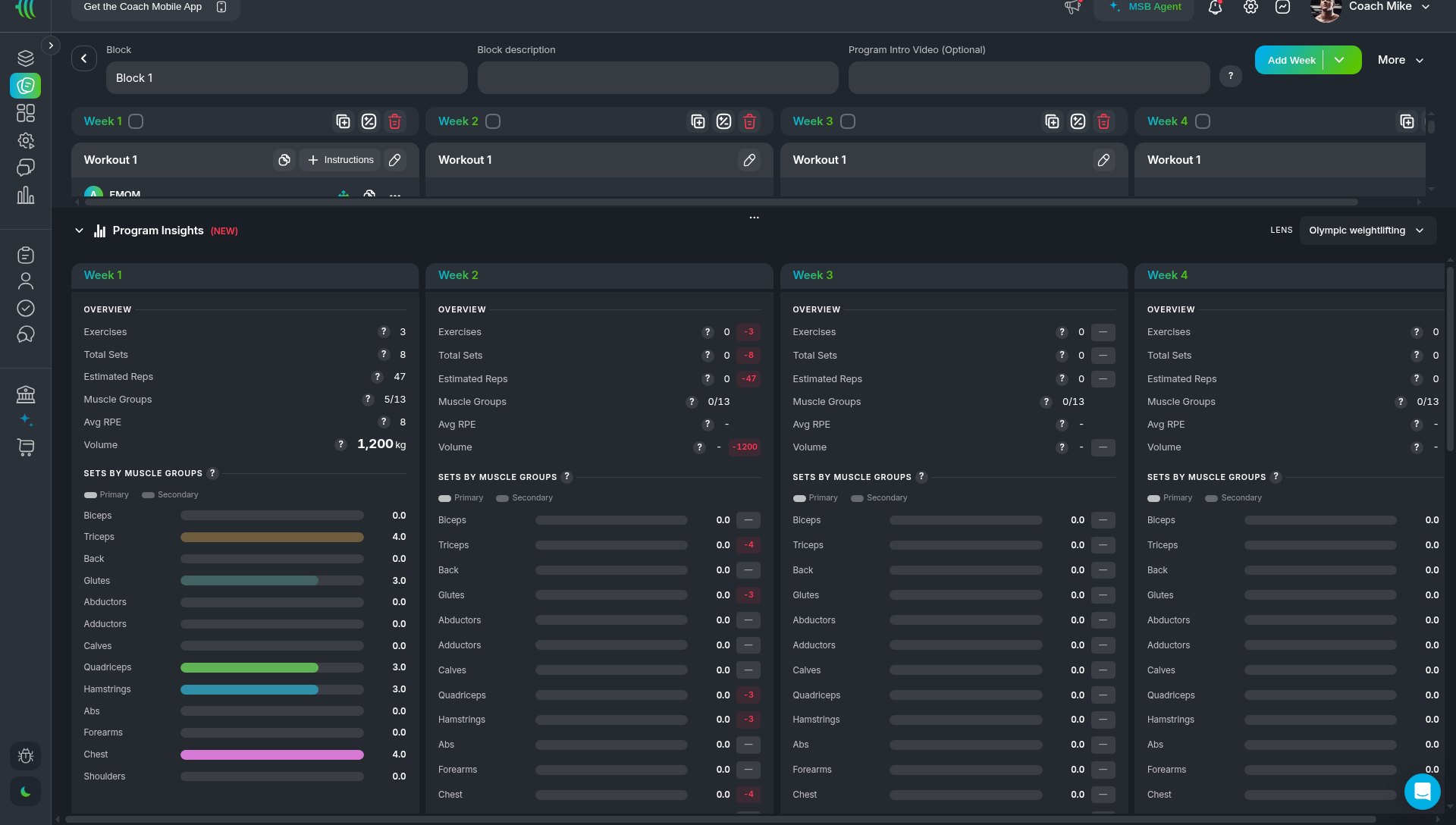The width and height of the screenshot is (1456, 825).
Task: Open the announcements megaphone icon
Action: [1072, 8]
